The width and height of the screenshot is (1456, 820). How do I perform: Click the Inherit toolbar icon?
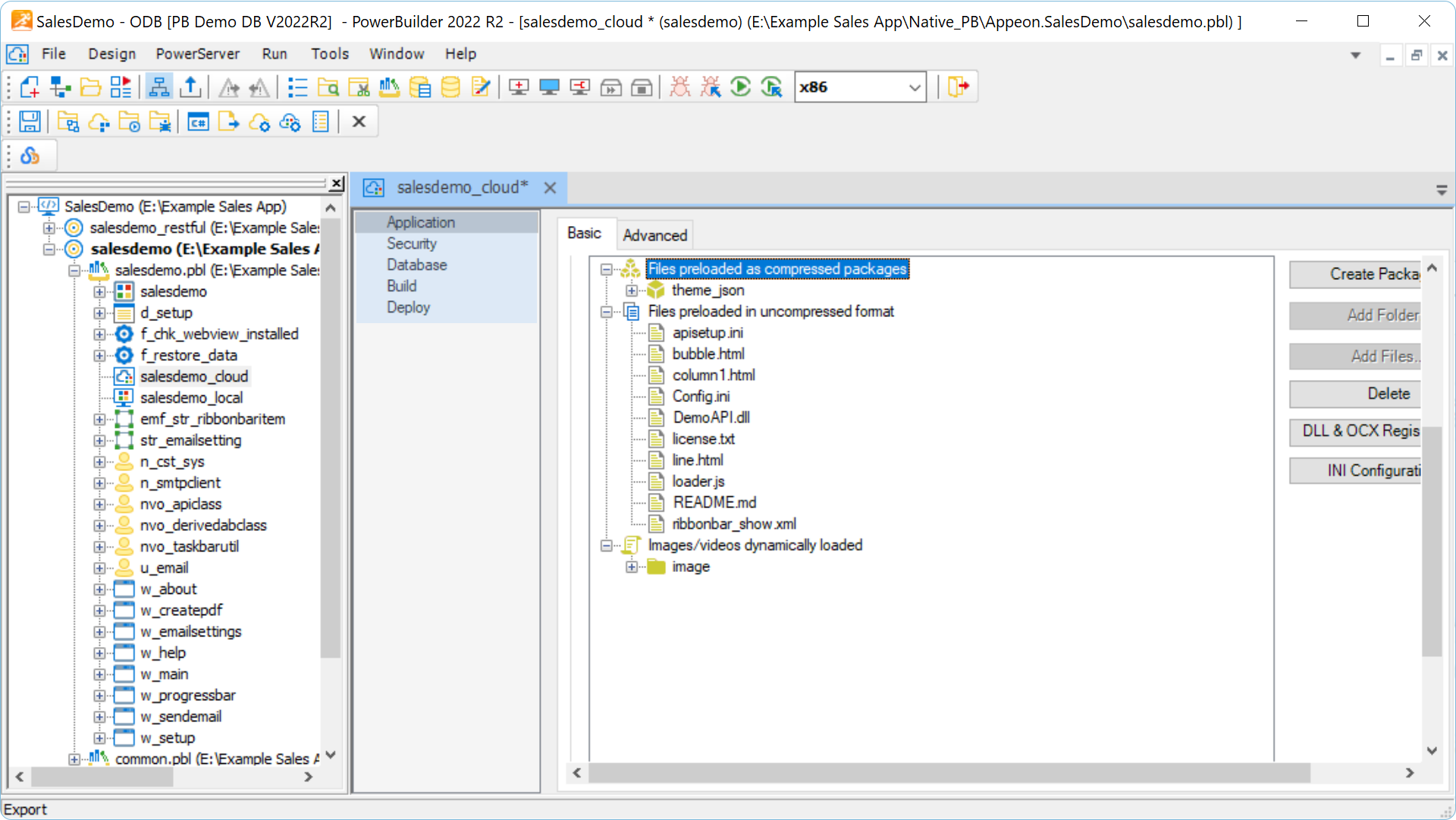(x=60, y=87)
